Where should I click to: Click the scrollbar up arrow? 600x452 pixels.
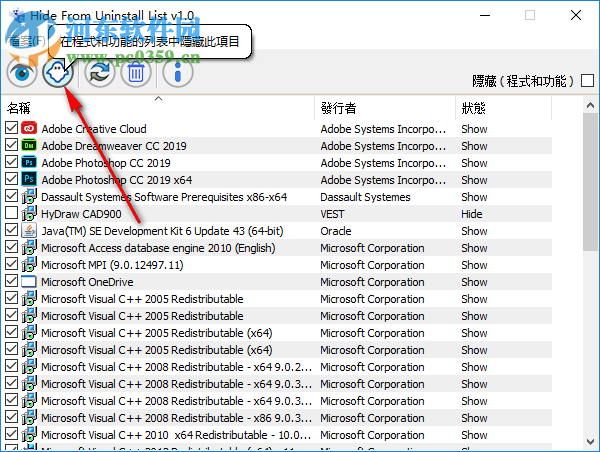pos(590,105)
